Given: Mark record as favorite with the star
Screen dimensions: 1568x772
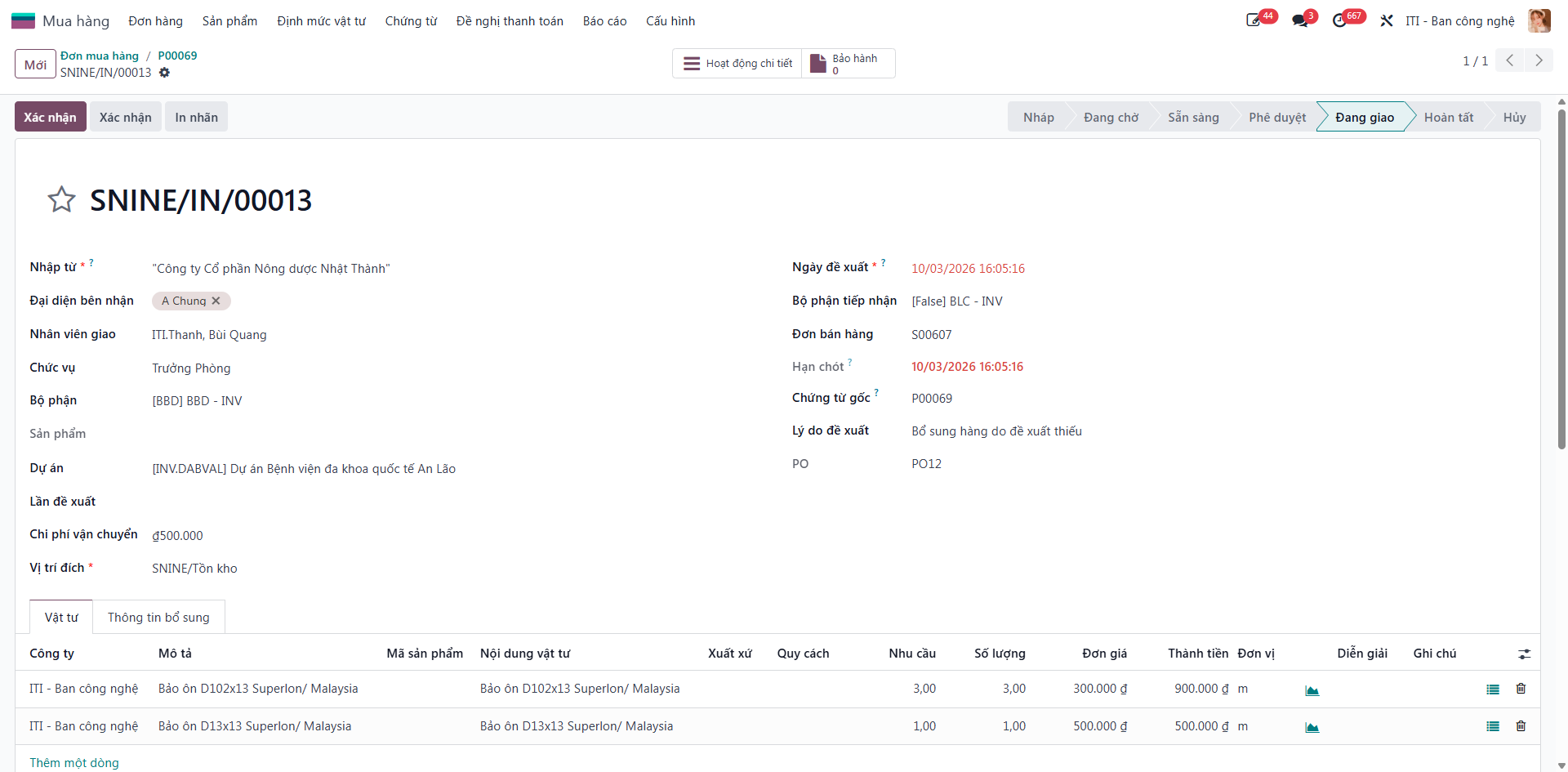Looking at the screenshot, I should [61, 199].
